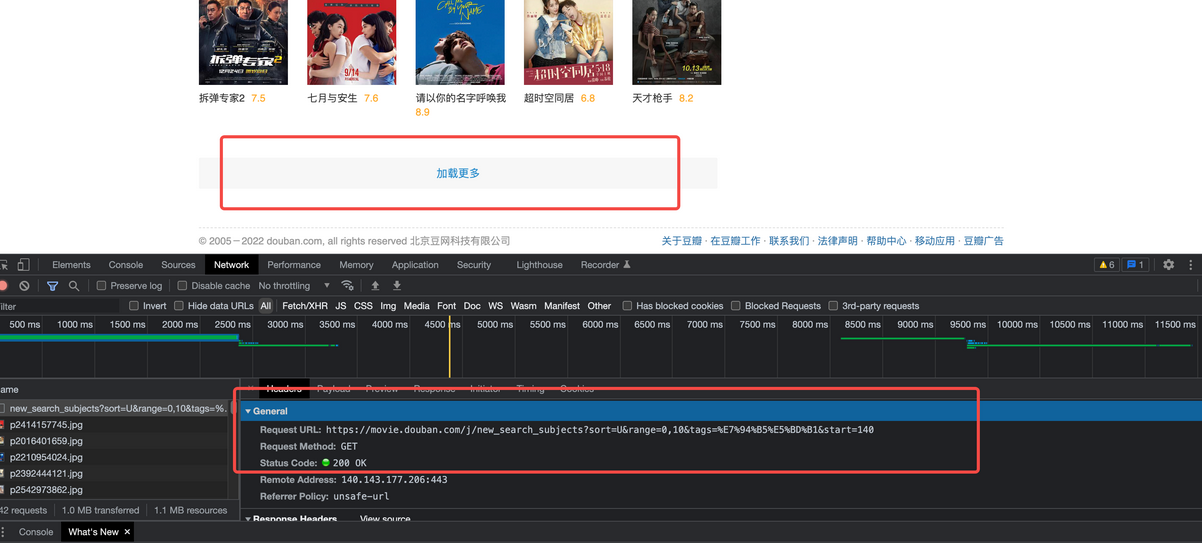Click the 七月与安生 movie poster
Image resolution: width=1202 pixels, height=543 pixels.
tap(351, 42)
